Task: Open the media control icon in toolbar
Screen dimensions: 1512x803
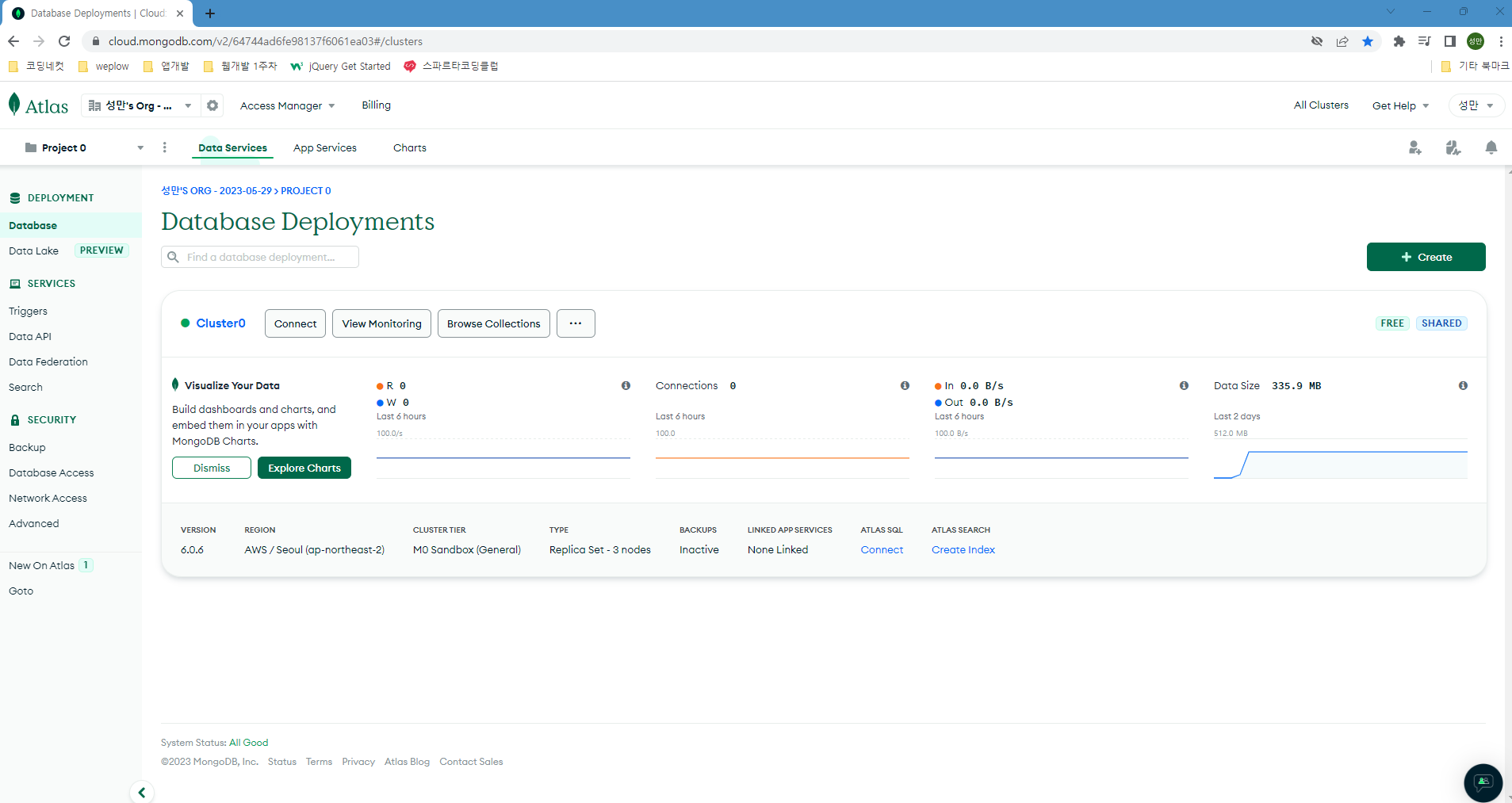Action: click(1425, 41)
